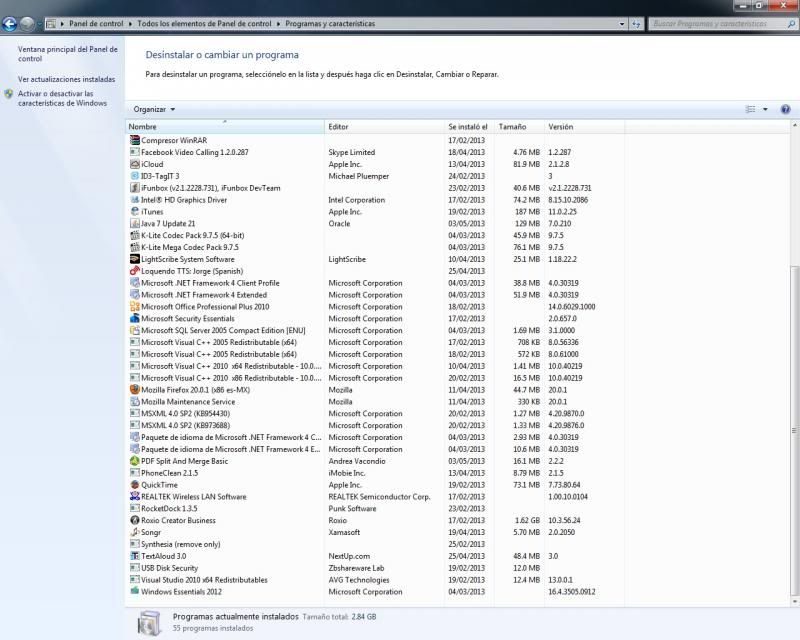
Task: Select Microsoft .NET Framework 4 Extended
Action: point(375,294)
